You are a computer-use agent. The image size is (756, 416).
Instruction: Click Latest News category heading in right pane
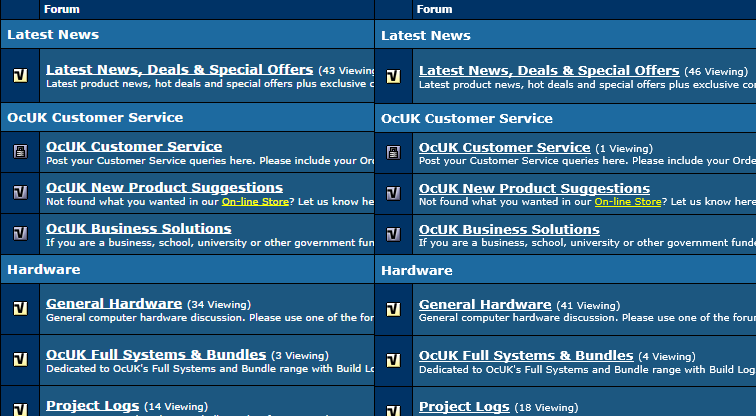pos(426,36)
